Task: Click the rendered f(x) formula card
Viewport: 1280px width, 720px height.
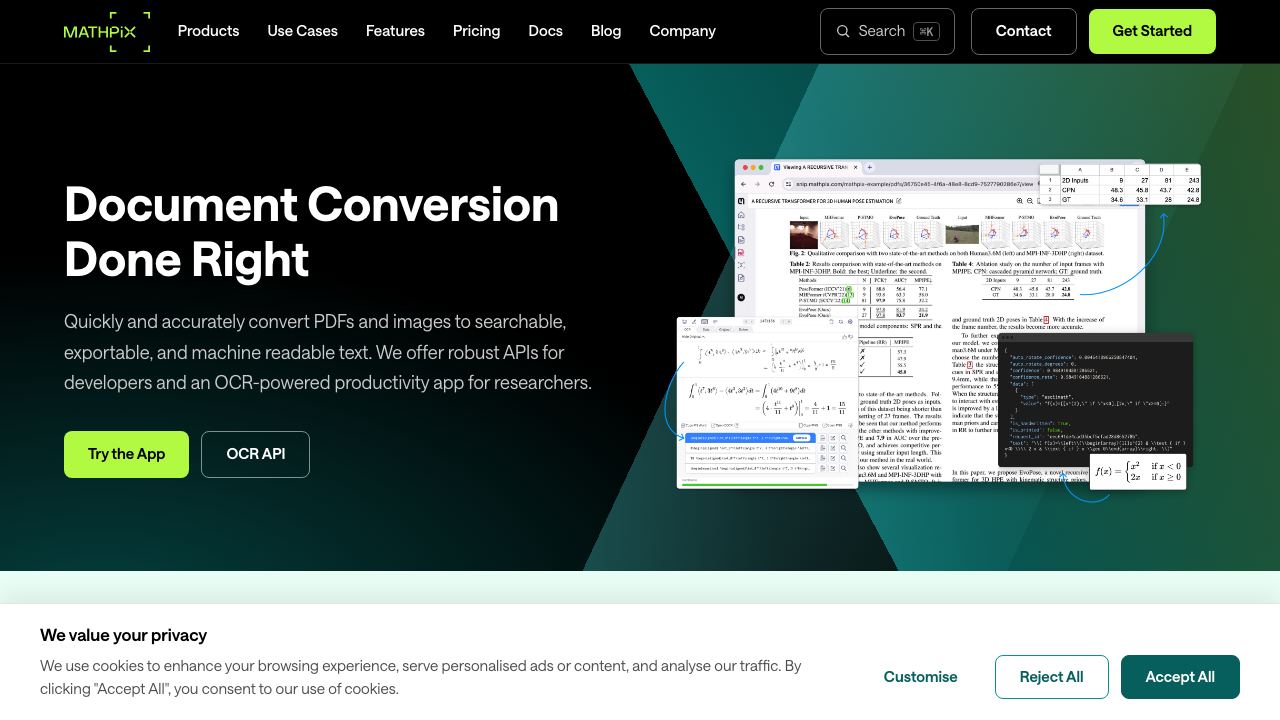Action: 1137,470
